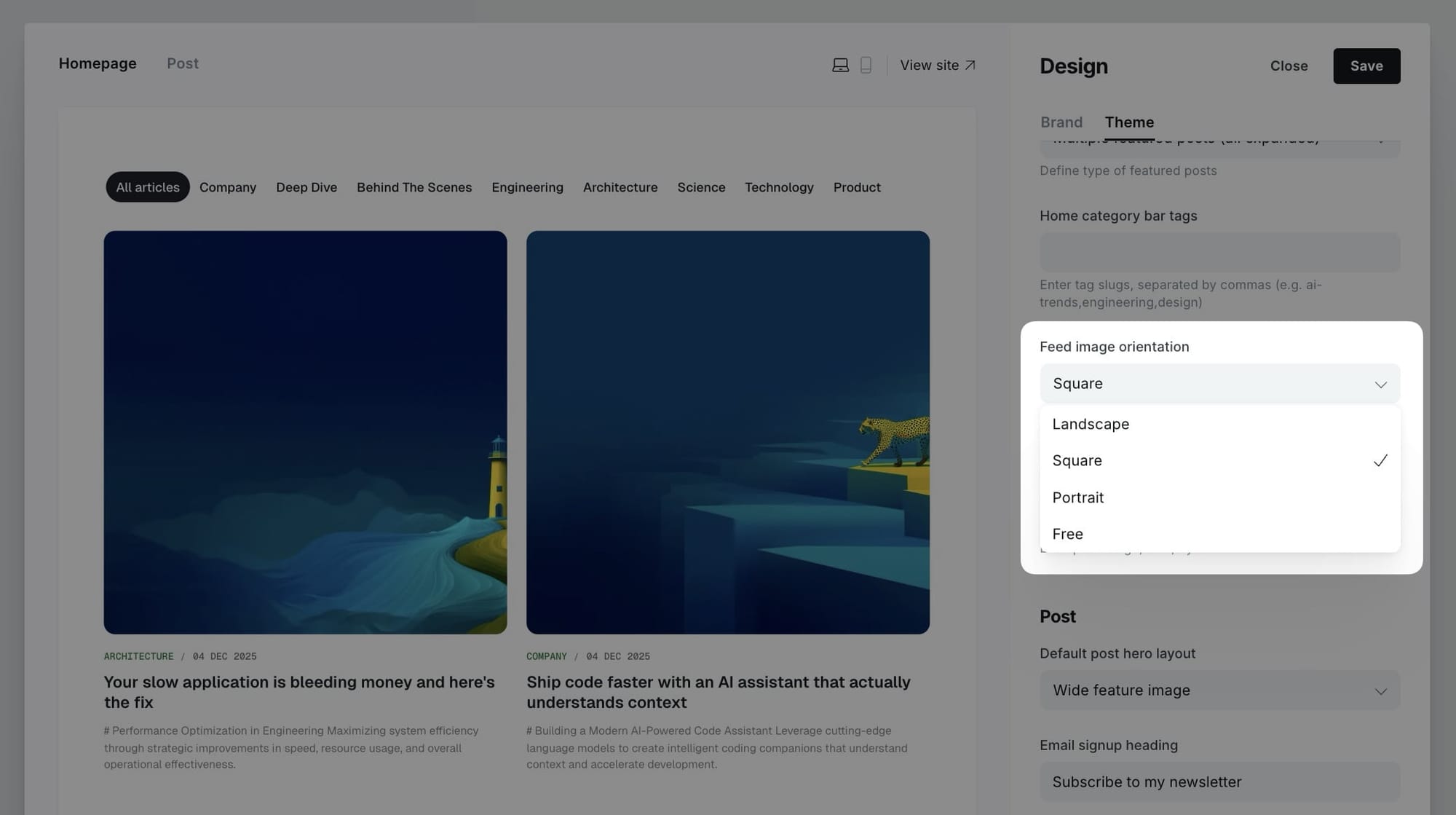This screenshot has height=815, width=1456.
Task: Switch to desktop preview mode
Action: [x=840, y=64]
